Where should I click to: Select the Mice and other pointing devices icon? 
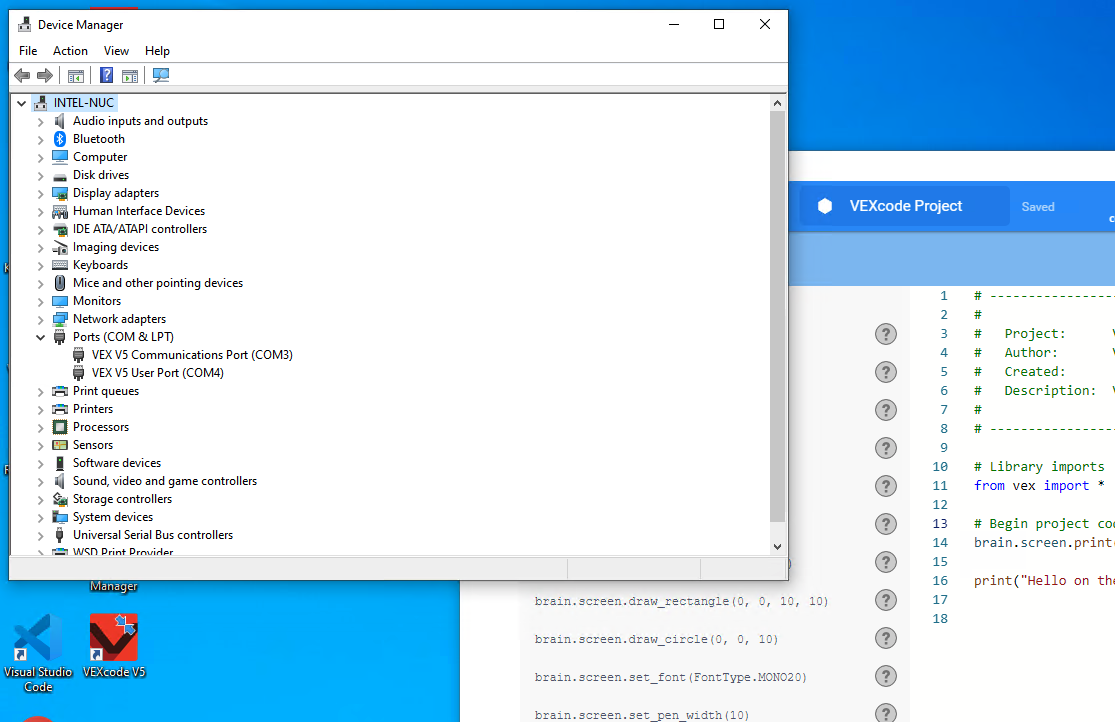coord(60,283)
